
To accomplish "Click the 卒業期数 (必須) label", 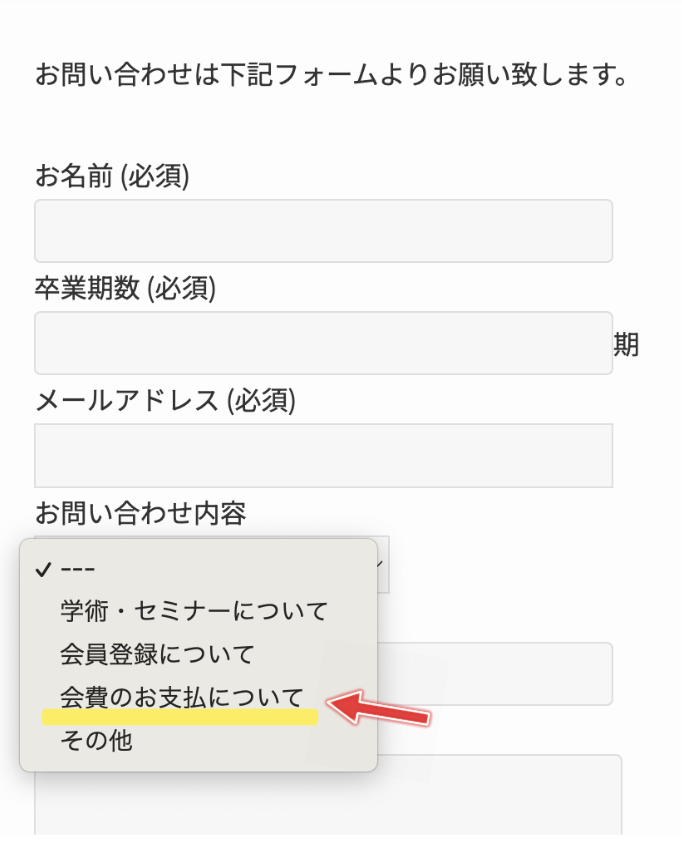I will (x=125, y=289).
